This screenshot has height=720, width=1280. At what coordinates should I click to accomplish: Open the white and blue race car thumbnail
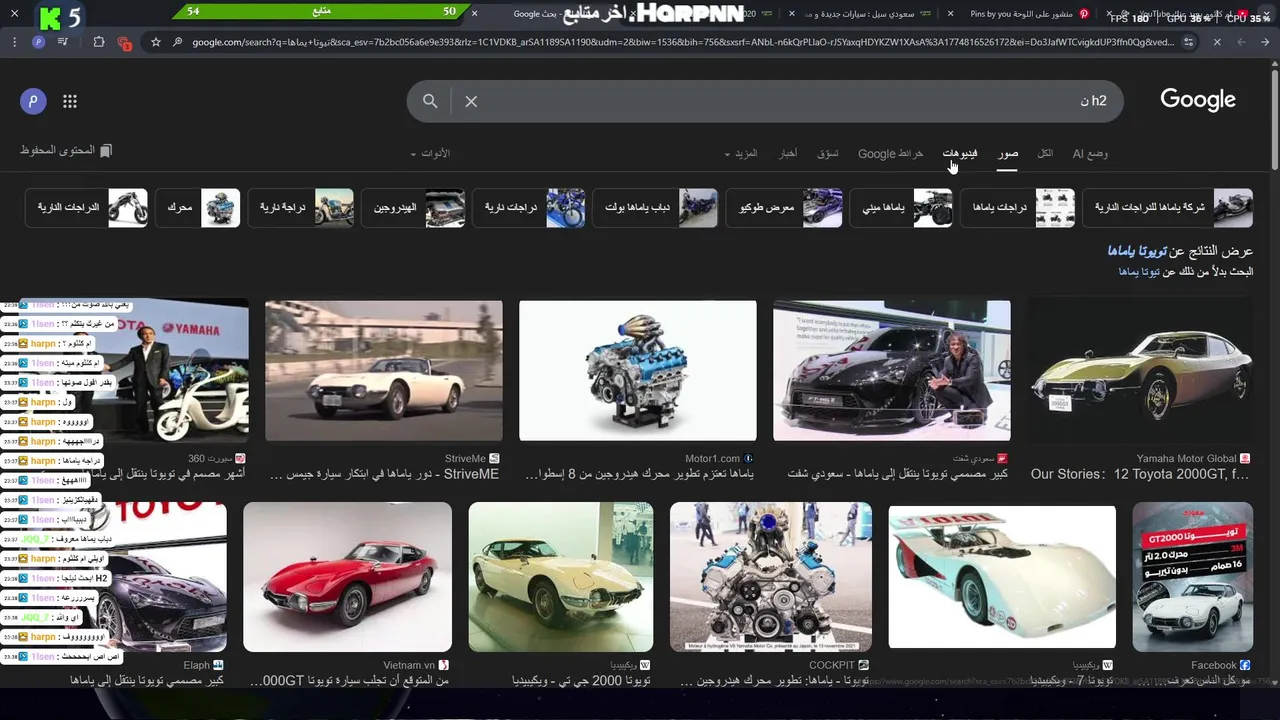tap(1002, 577)
